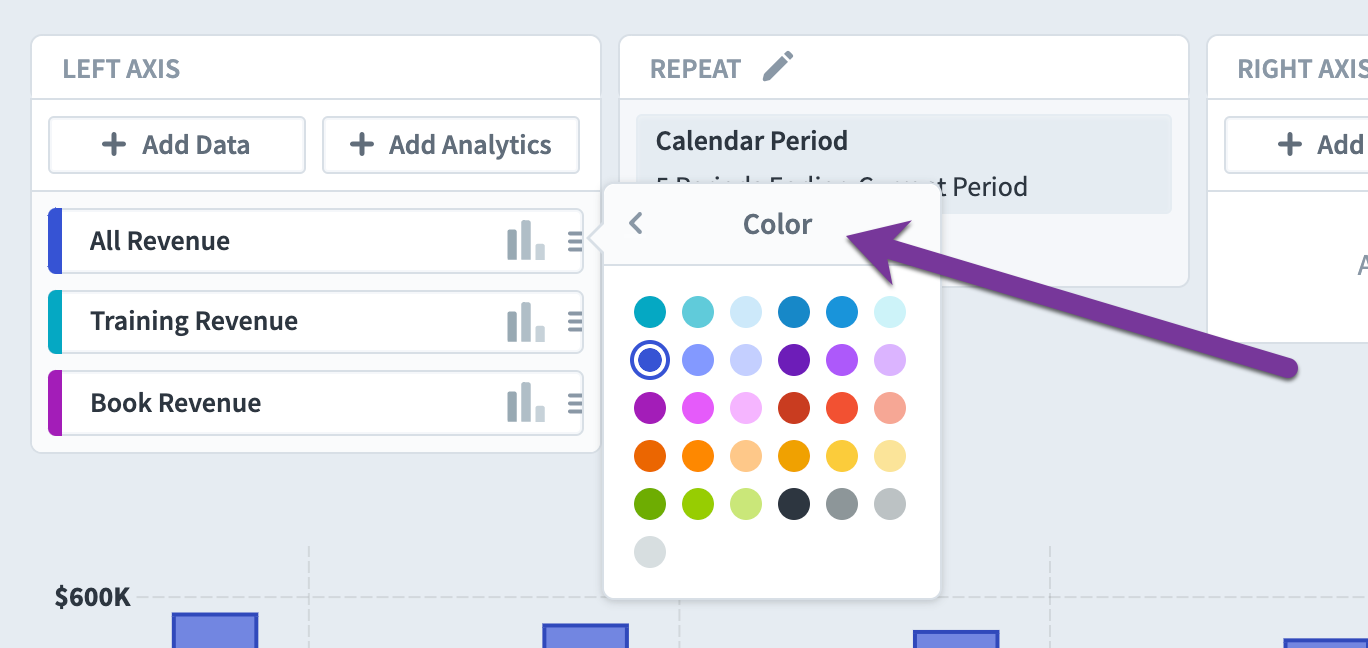Click the bar chart icon for Book Revenue

click(x=525, y=403)
